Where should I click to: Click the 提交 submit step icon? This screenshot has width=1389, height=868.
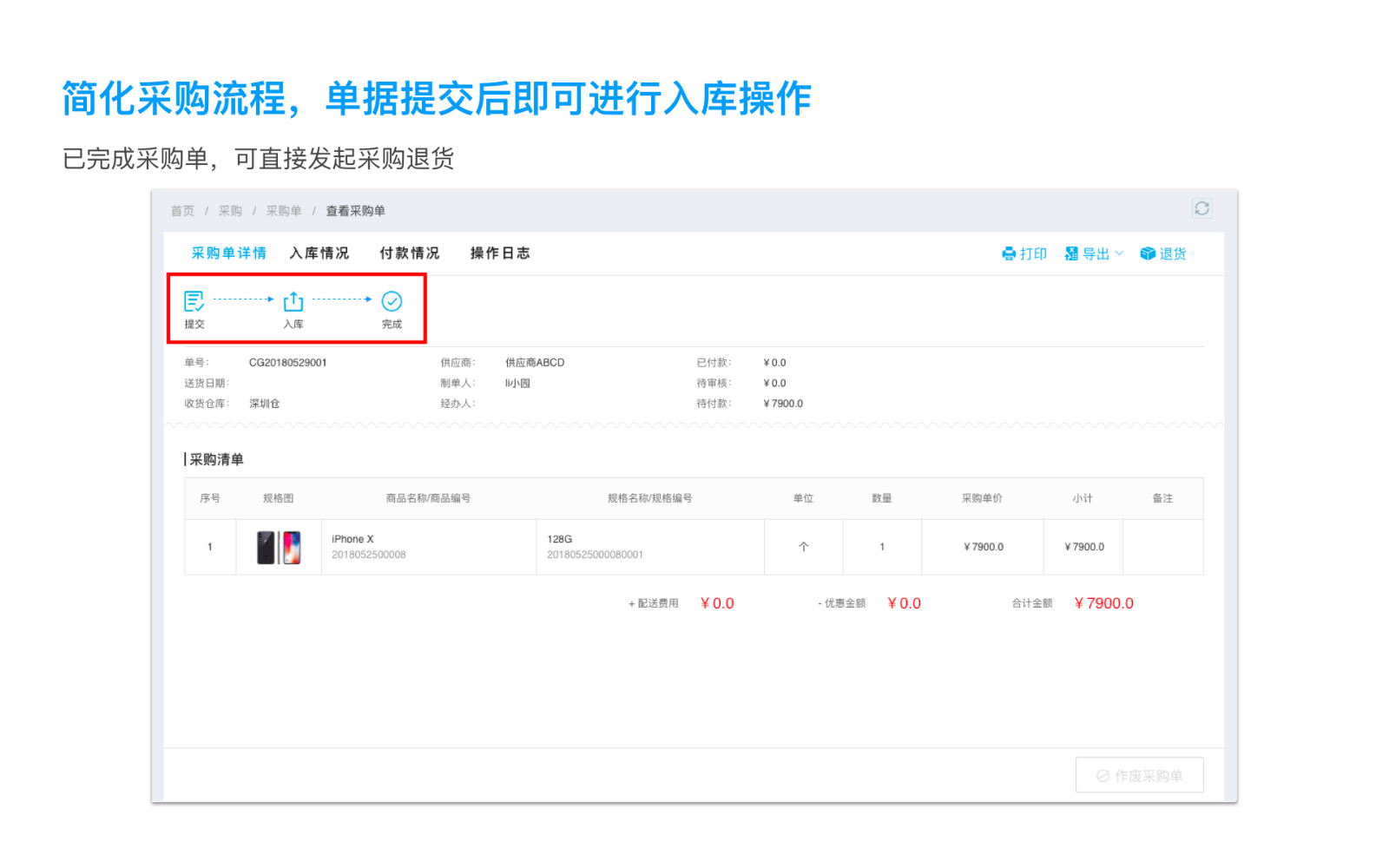click(194, 301)
